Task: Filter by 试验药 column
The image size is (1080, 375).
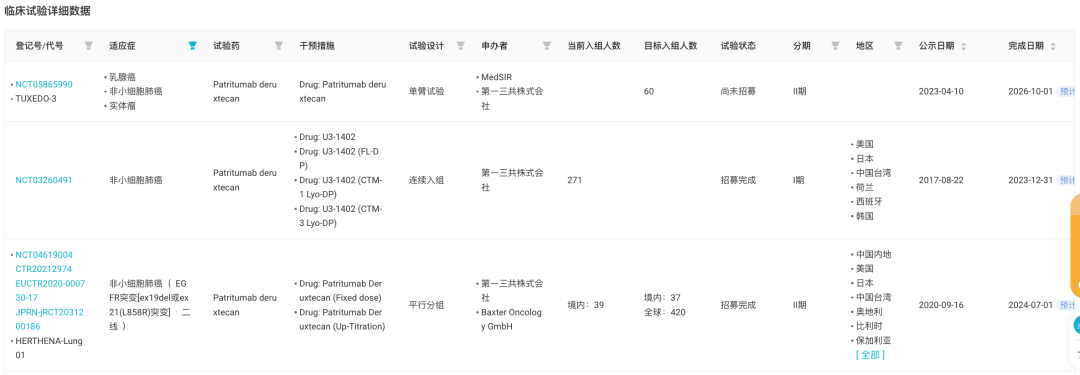Action: click(x=278, y=45)
